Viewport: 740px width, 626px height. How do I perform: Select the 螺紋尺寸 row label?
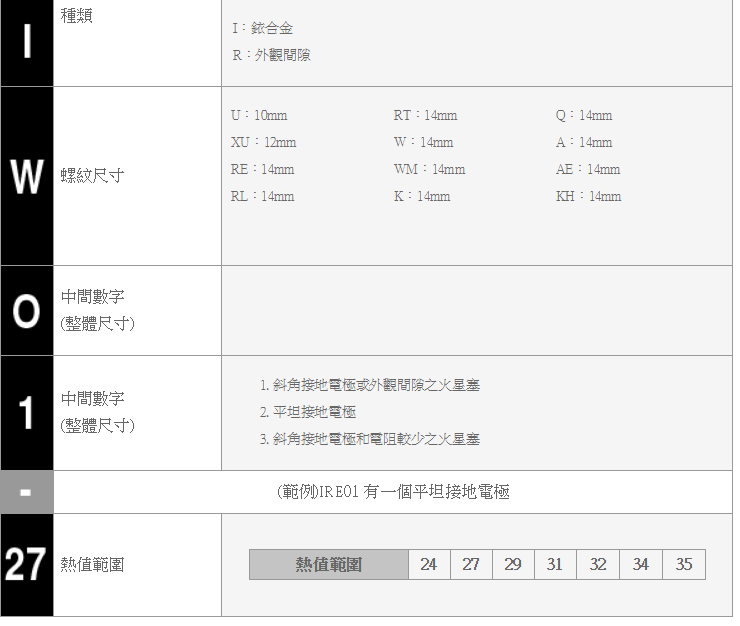pos(93,177)
